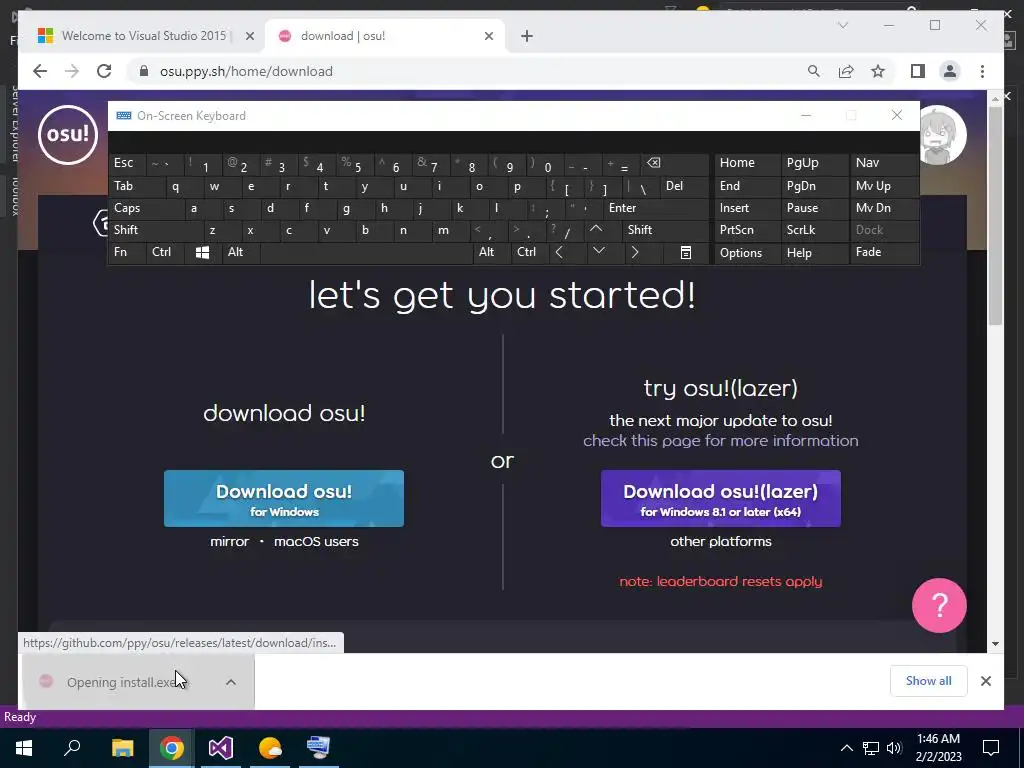The image size is (1024, 768).
Task: Open the user avatar profile picture
Action: 942,135
